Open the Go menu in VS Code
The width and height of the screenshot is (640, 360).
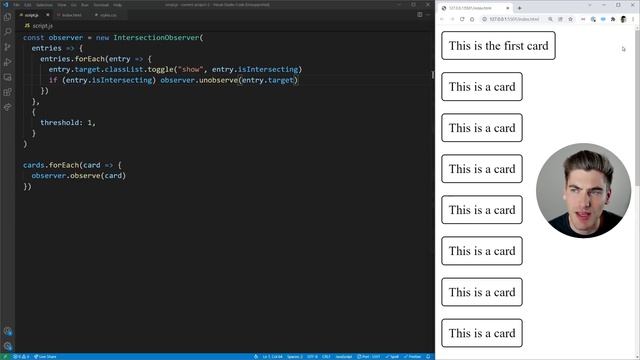(73, 5)
